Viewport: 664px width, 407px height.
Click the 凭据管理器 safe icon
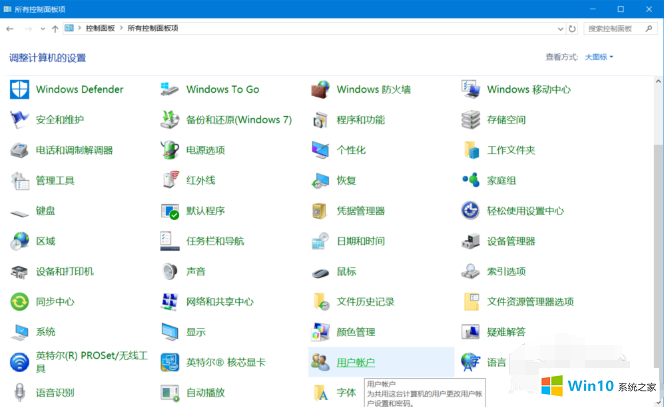point(320,211)
